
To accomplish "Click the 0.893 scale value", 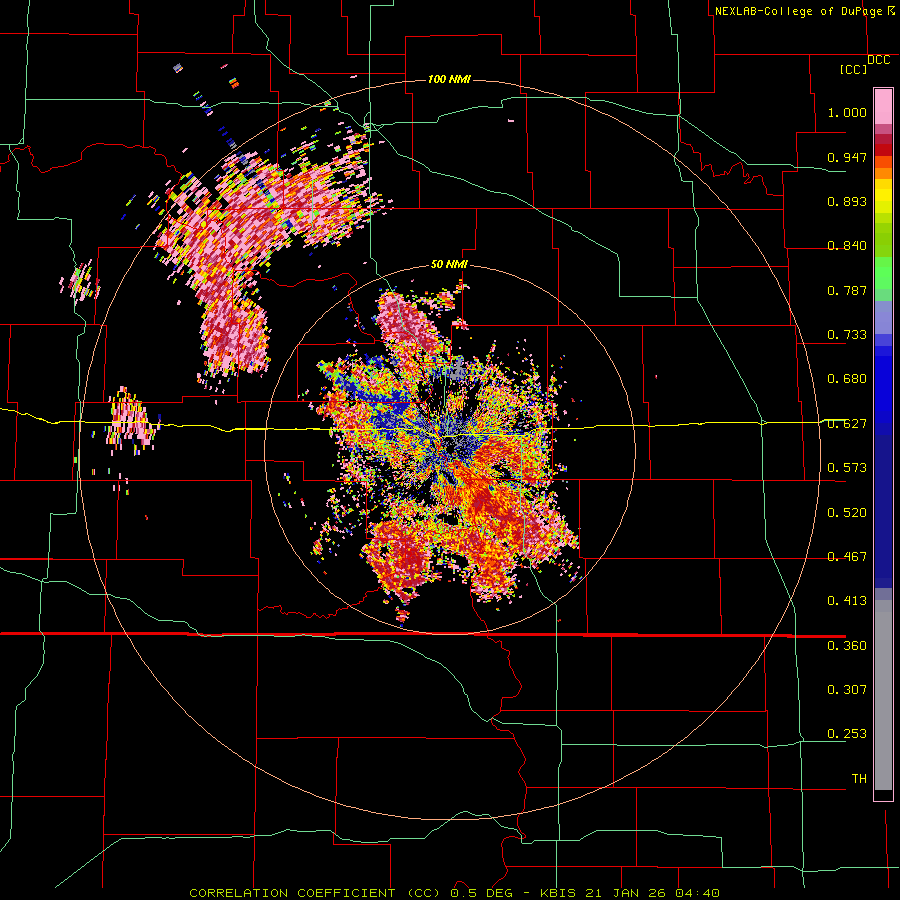I will [847, 201].
